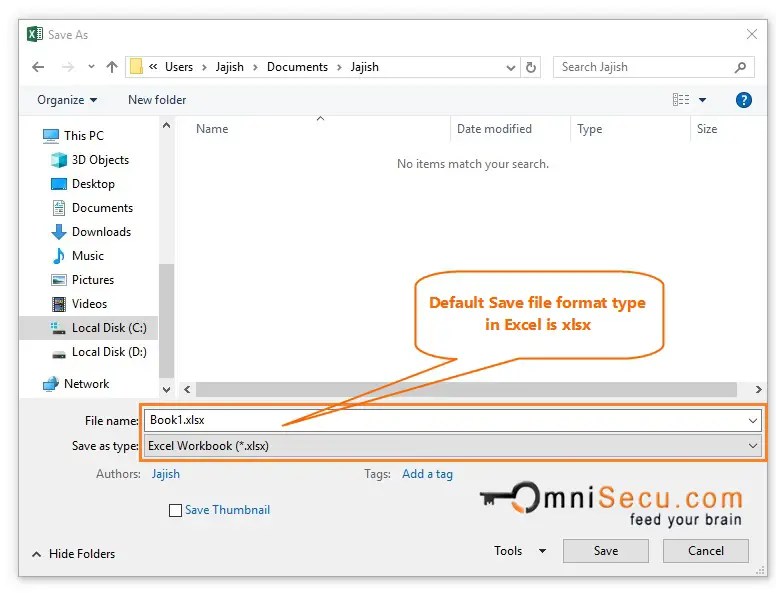Sort files by Name column
Image resolution: width=776 pixels, height=593 pixels.
pyautogui.click(x=212, y=129)
